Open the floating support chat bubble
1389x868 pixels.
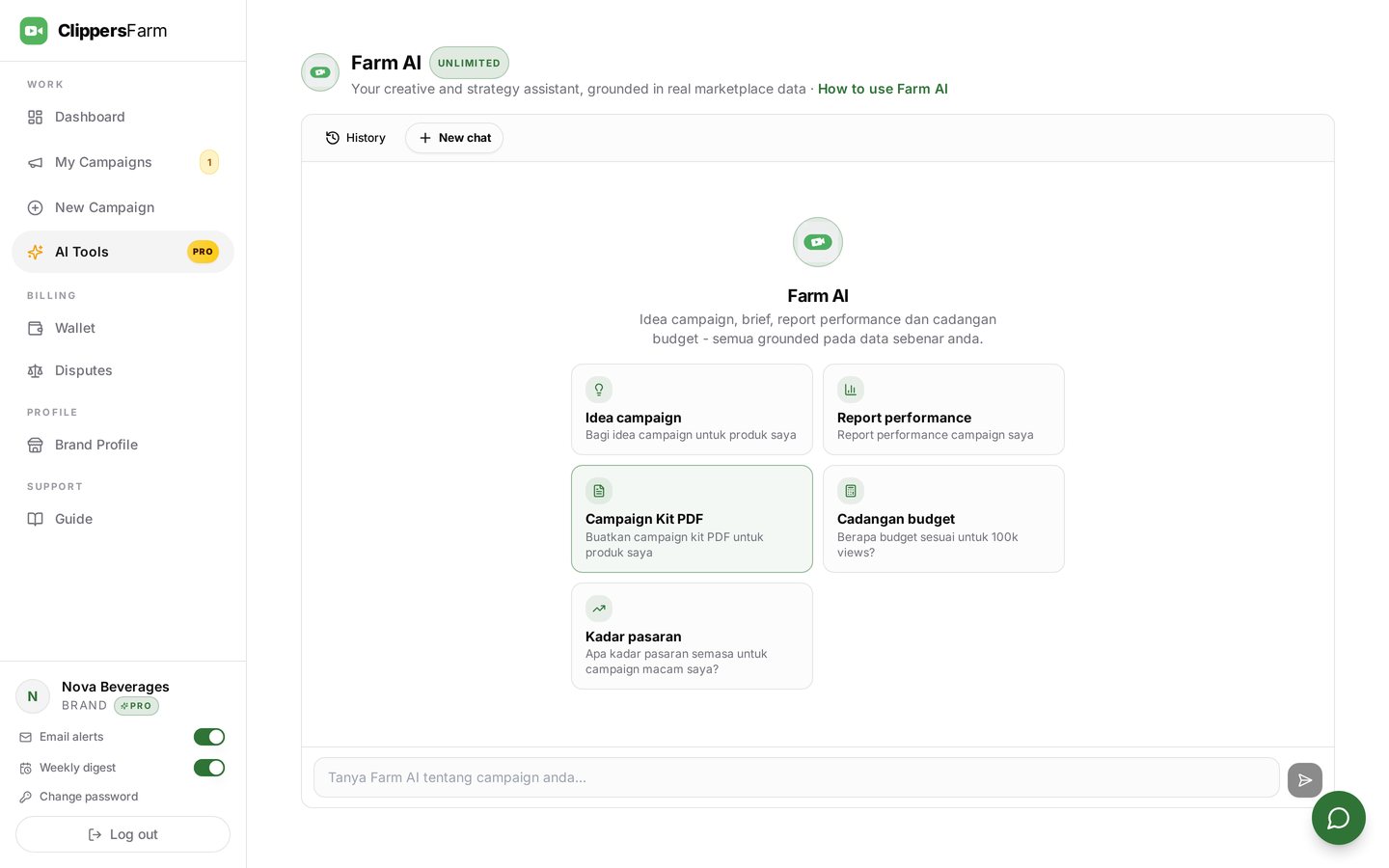click(1339, 818)
